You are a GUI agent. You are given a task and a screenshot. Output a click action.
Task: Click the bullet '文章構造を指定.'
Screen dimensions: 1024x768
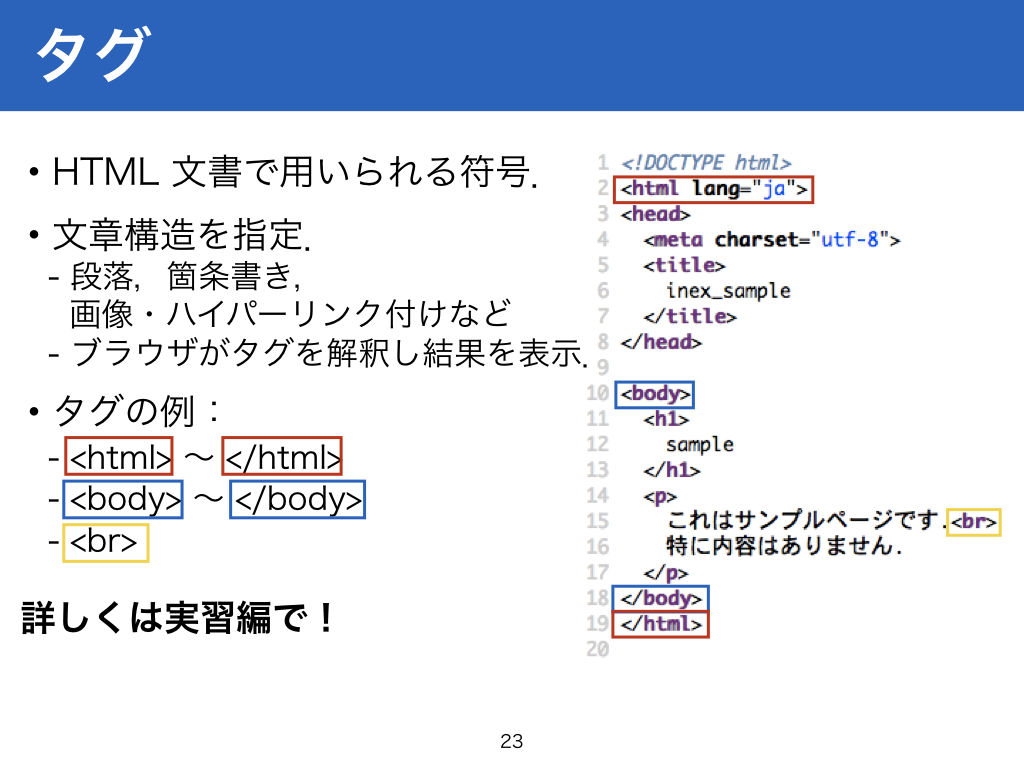(182, 235)
